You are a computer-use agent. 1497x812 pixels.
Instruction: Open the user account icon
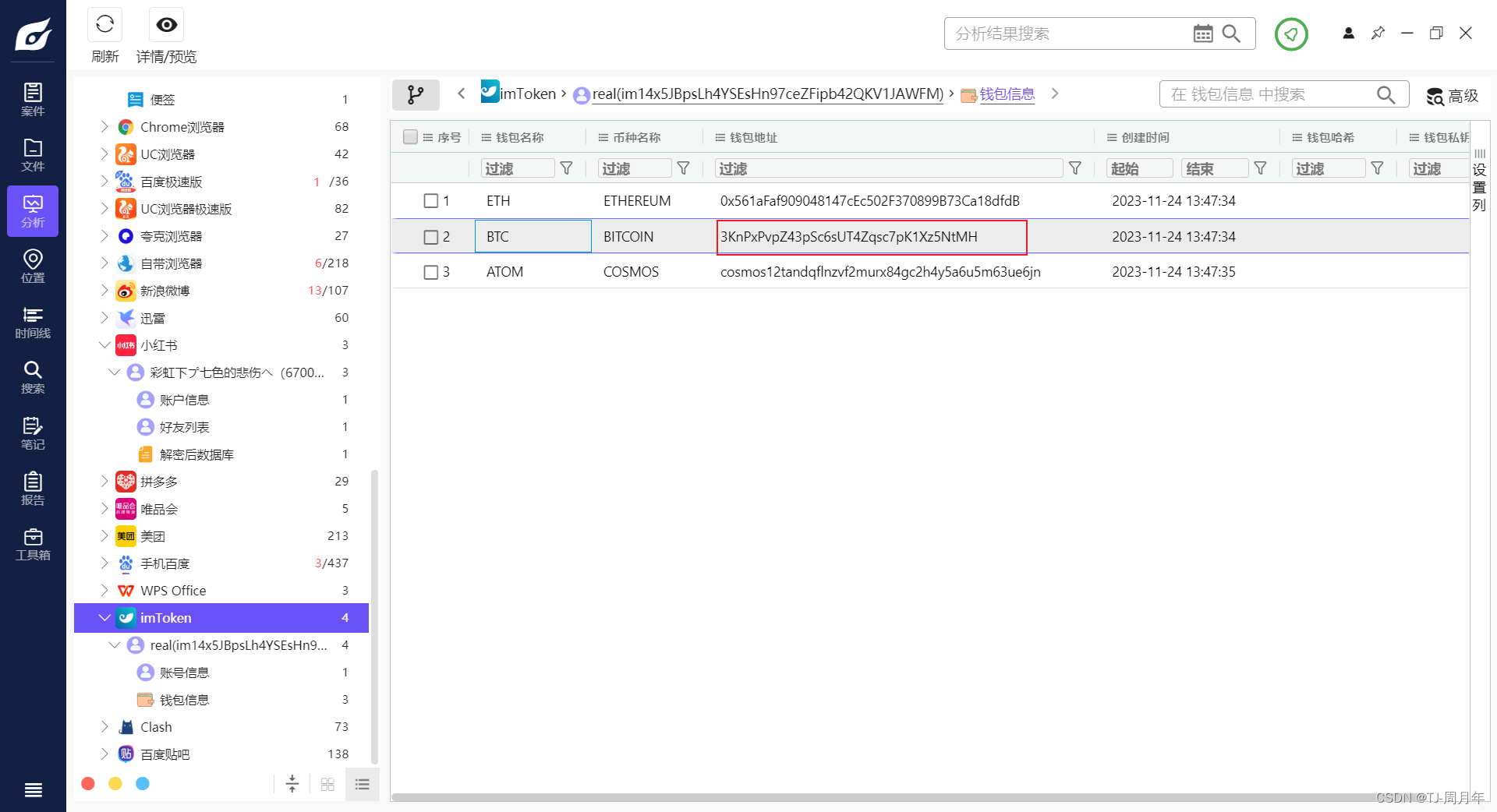pos(1348,34)
